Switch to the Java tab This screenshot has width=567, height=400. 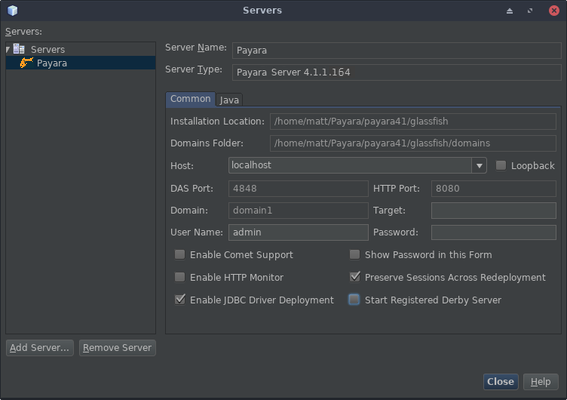coord(229,100)
